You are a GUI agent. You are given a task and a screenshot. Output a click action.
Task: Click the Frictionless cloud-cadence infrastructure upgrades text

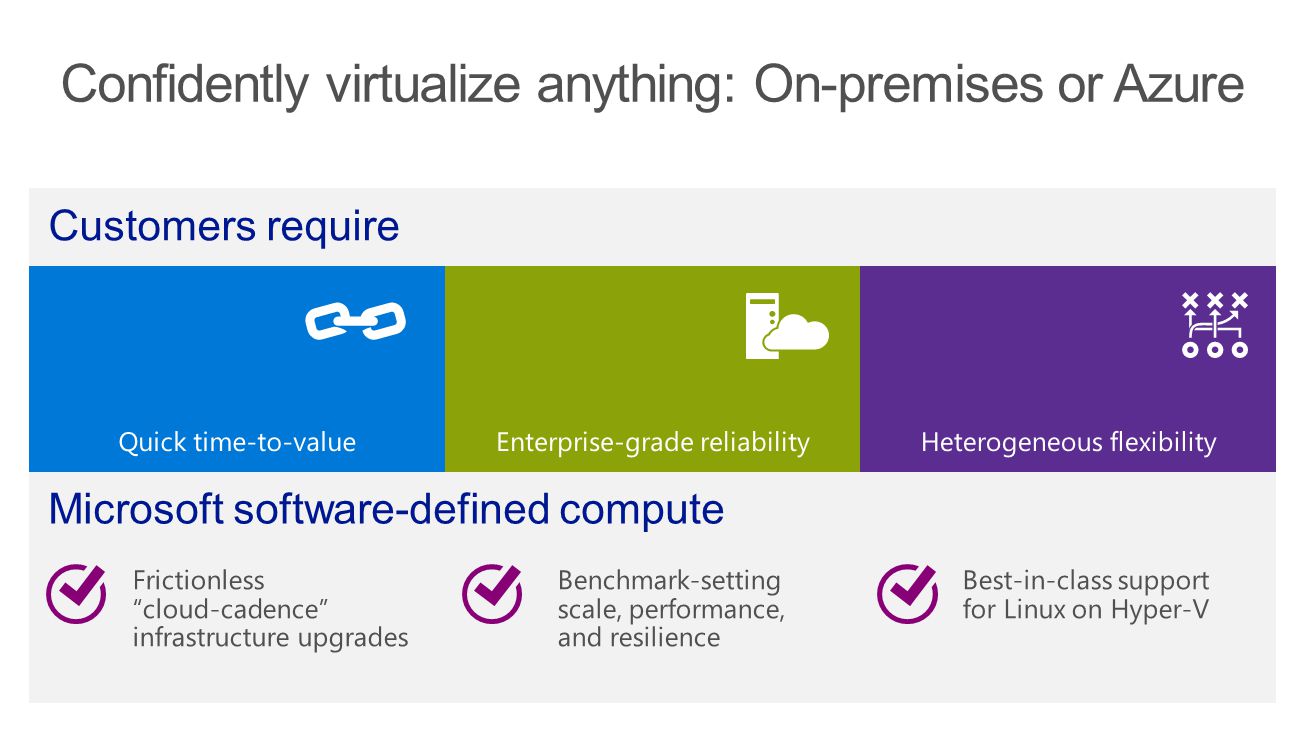point(270,609)
